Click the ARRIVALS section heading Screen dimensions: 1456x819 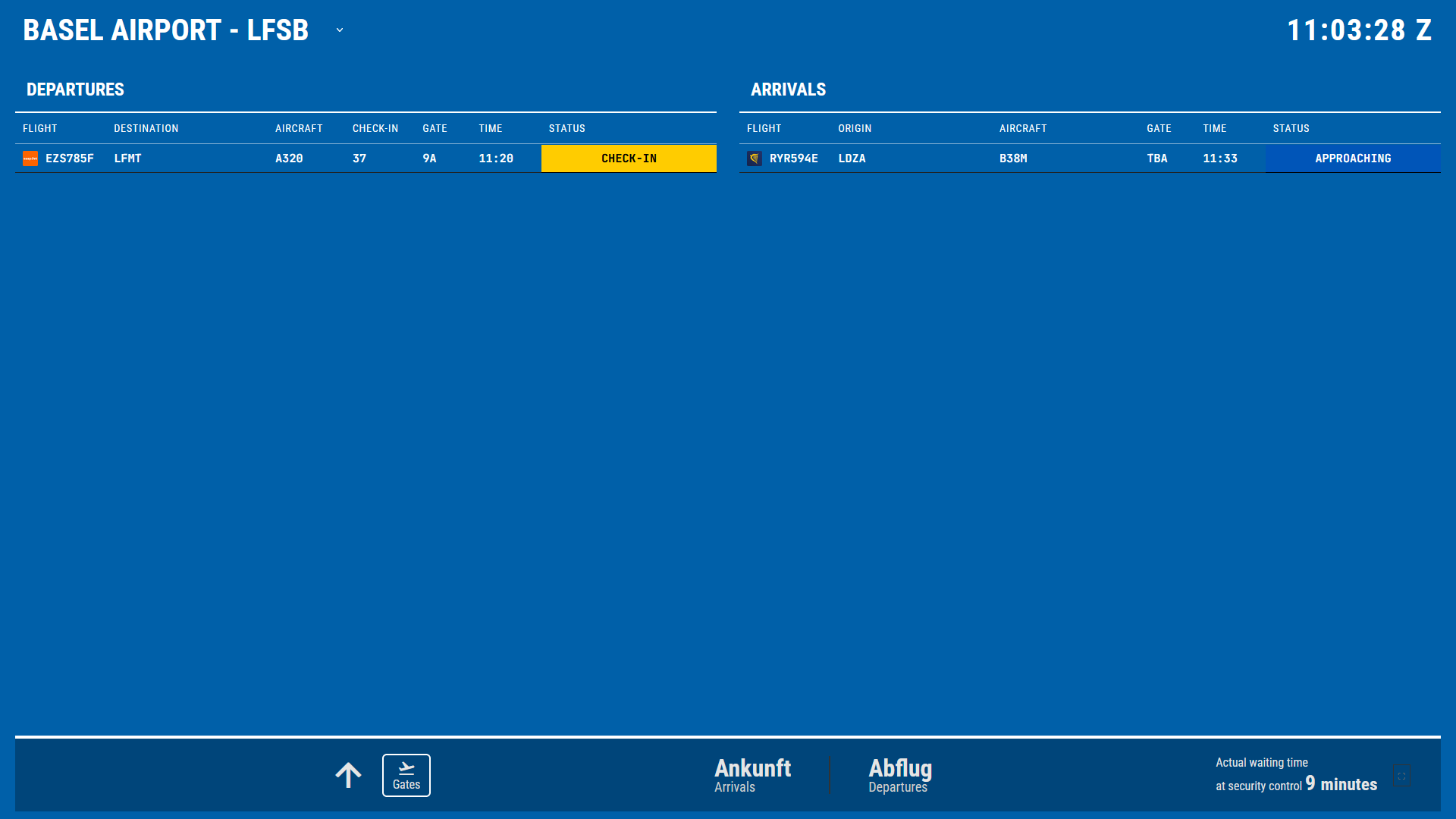click(x=789, y=89)
